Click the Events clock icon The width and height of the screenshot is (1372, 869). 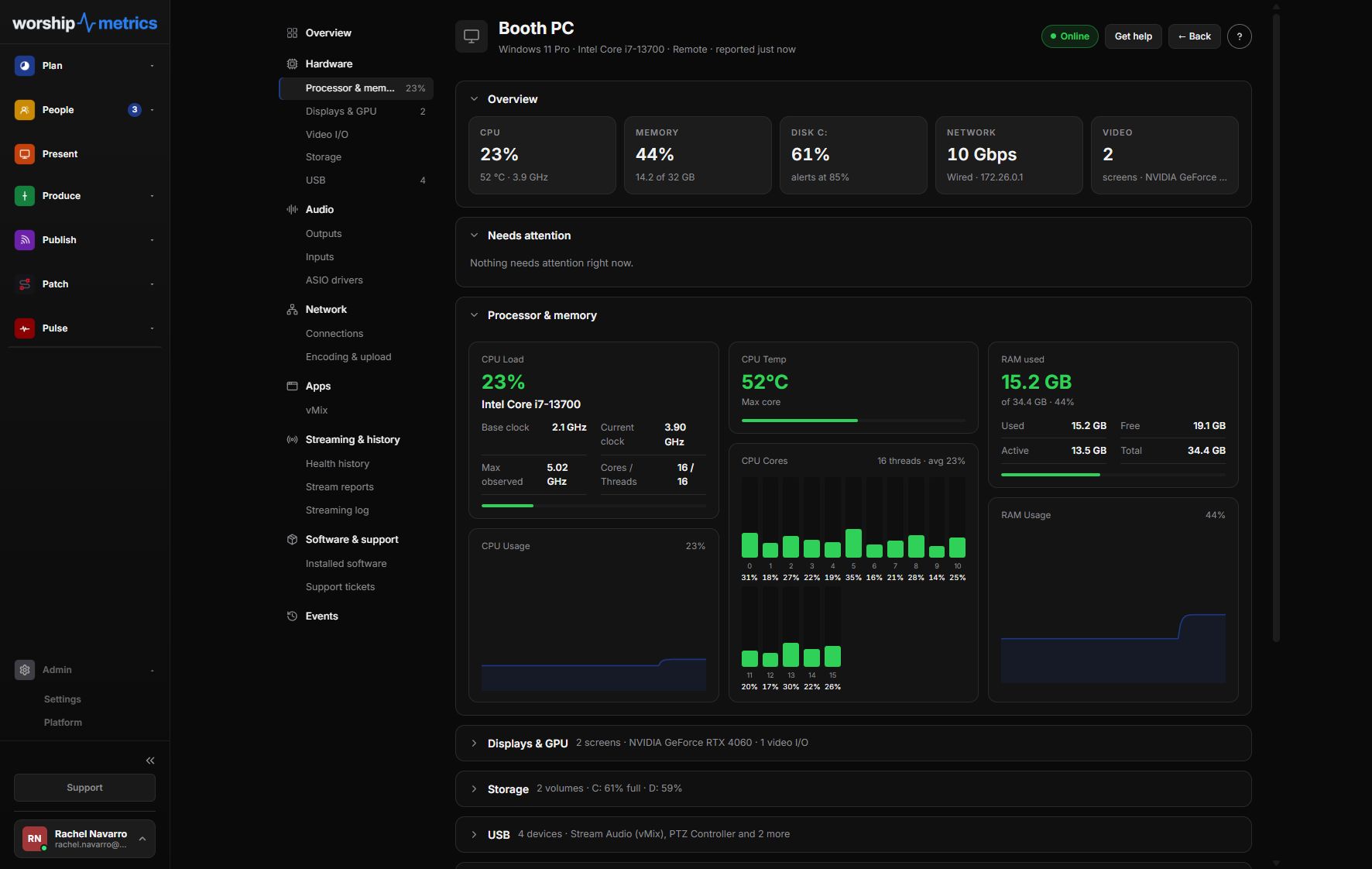click(292, 617)
